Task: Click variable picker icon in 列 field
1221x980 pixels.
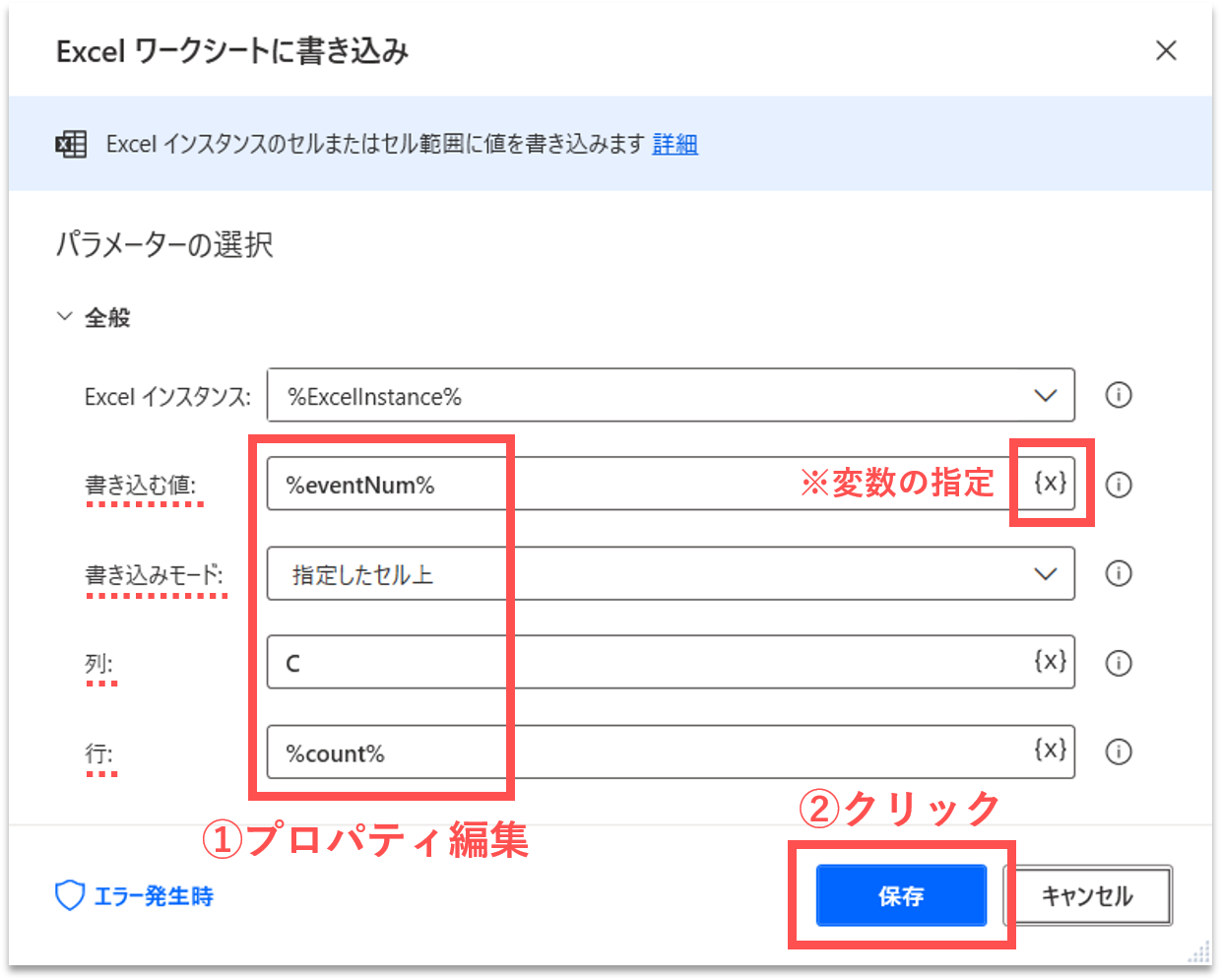Action: pyautogui.click(x=1050, y=661)
